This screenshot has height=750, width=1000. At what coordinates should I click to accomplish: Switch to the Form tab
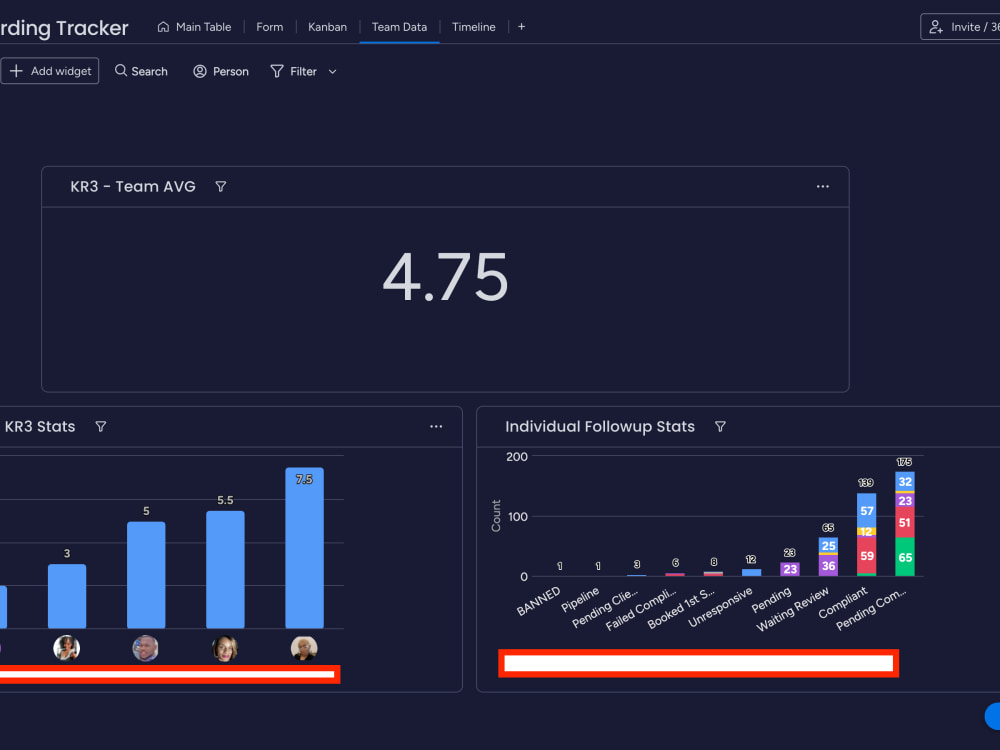pos(270,27)
